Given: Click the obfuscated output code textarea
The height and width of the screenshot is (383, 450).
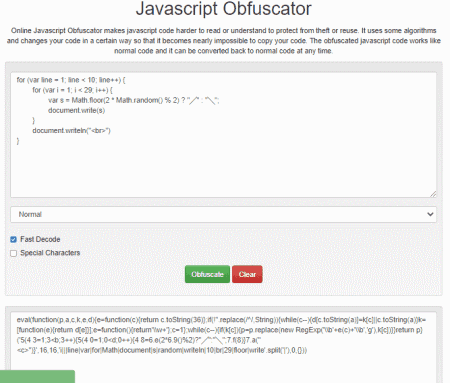Looking at the screenshot, I should pos(223,348).
